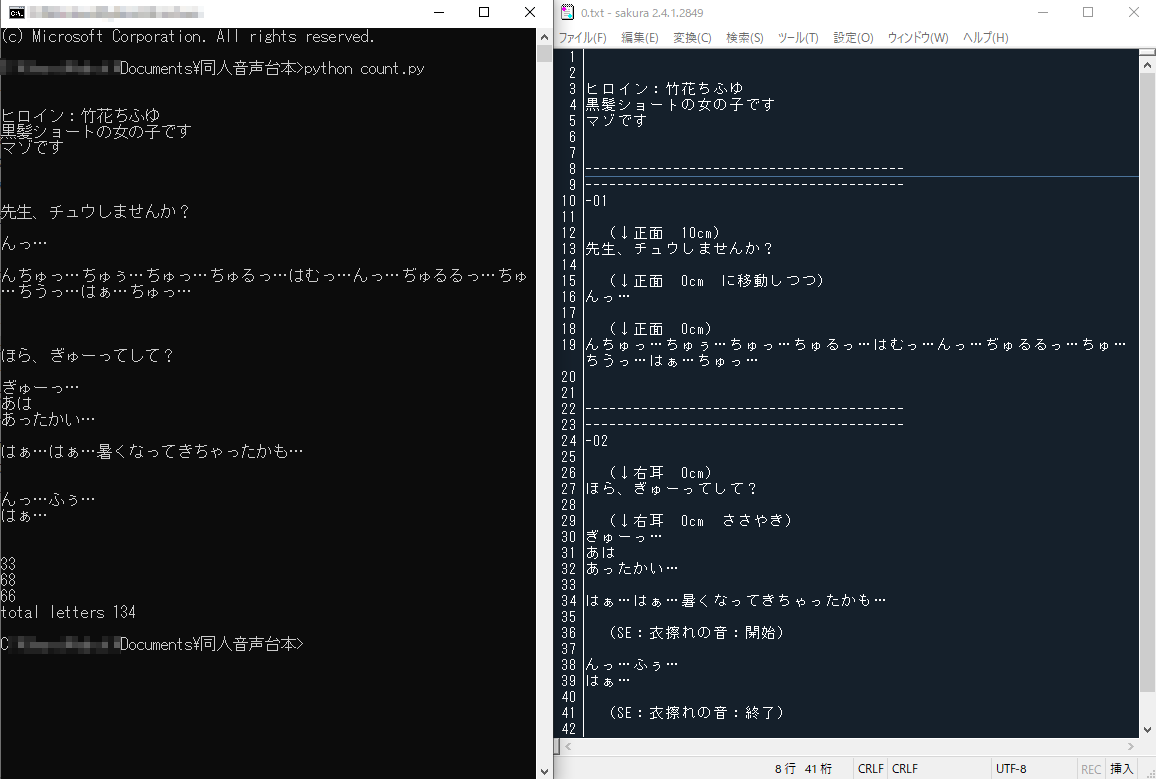Image resolution: width=1156 pixels, height=779 pixels.
Task: Click the UTF-8 encoding status field
Action: click(1011, 769)
